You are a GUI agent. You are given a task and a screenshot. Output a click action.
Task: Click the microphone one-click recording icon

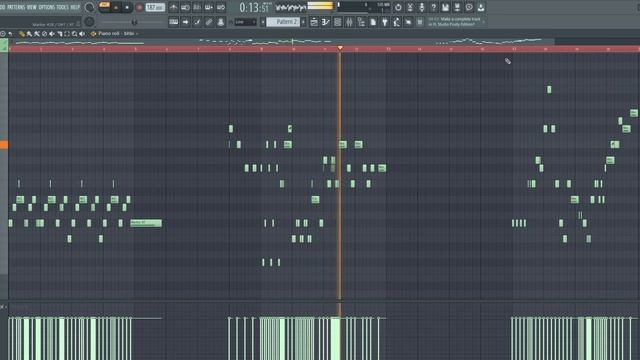(422, 7)
